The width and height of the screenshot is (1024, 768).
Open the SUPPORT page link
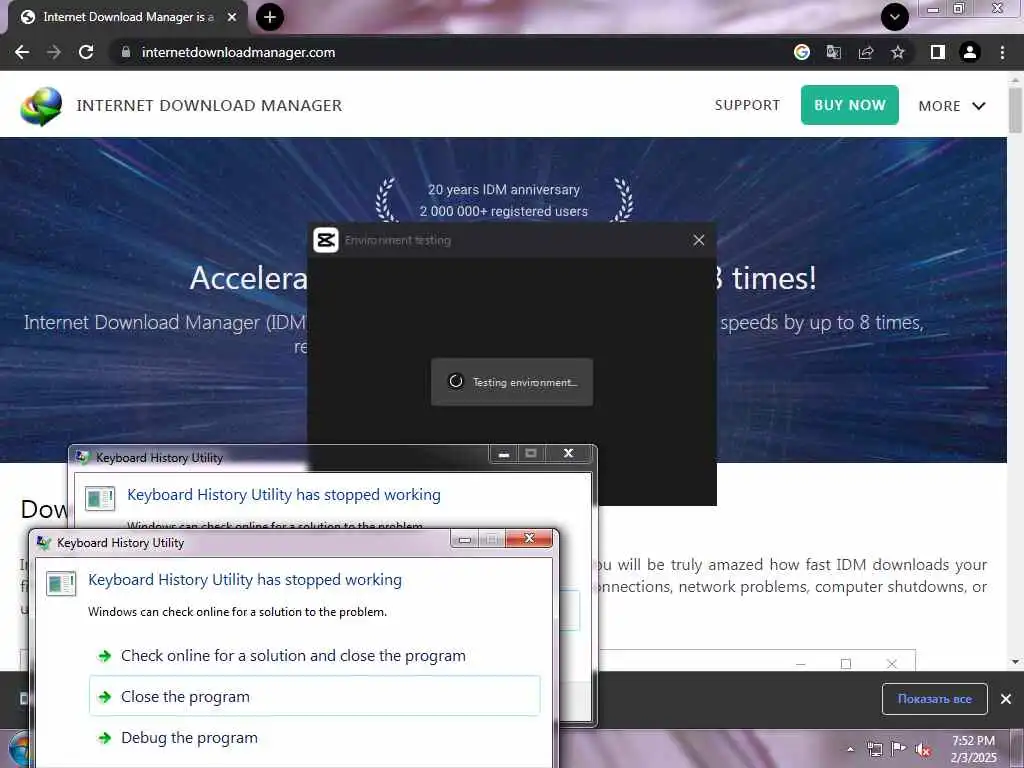click(x=747, y=105)
